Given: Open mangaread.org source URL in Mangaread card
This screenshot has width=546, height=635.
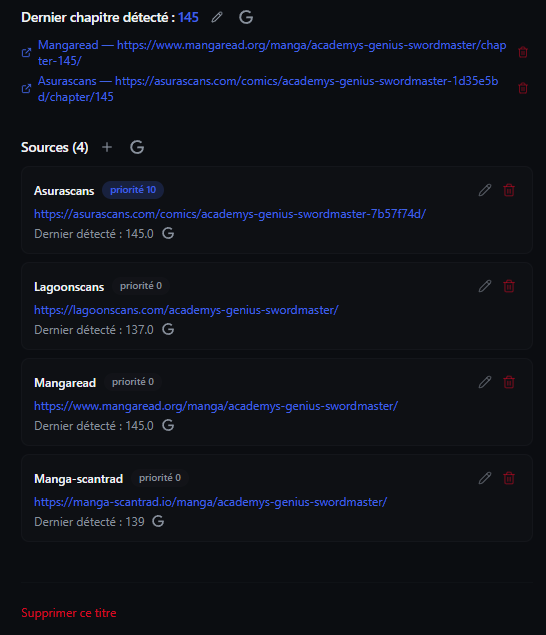Looking at the screenshot, I should point(216,406).
